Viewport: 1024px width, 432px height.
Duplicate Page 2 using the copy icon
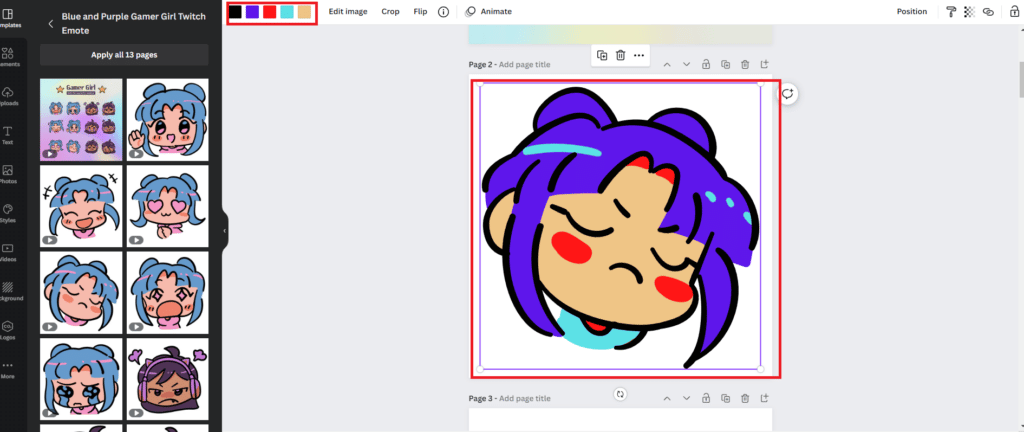726,64
